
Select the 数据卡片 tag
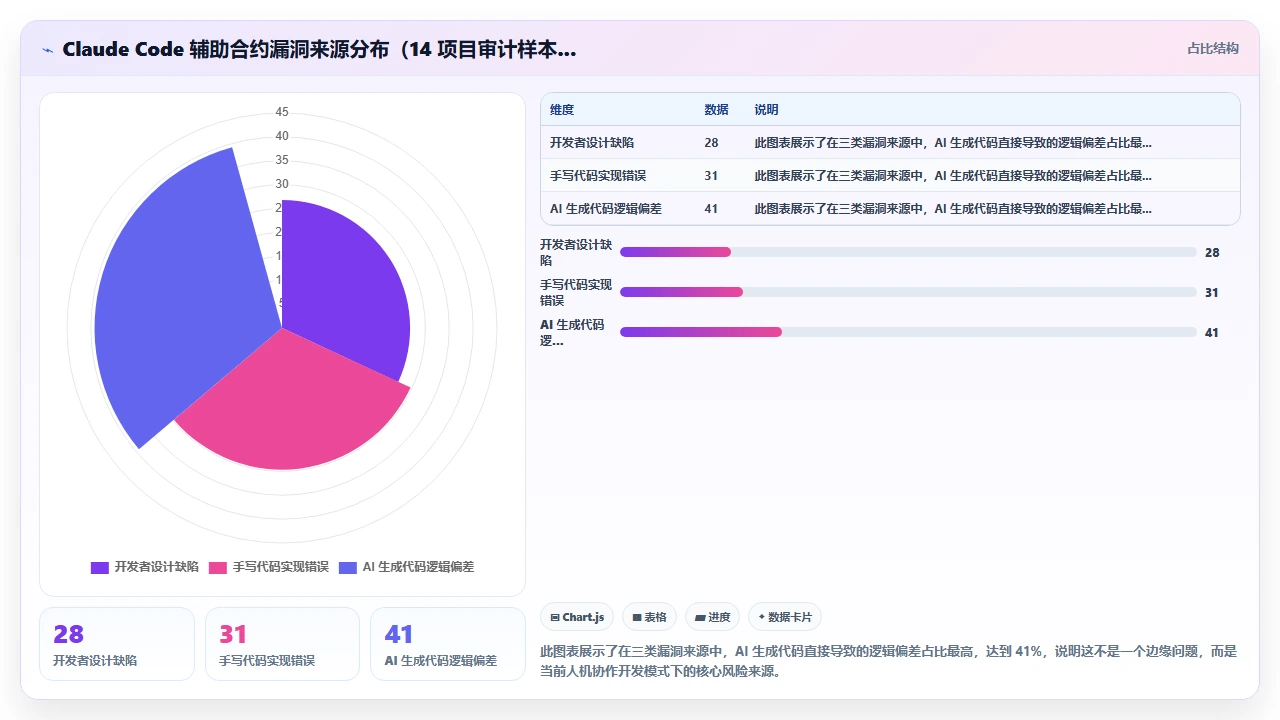(785, 617)
